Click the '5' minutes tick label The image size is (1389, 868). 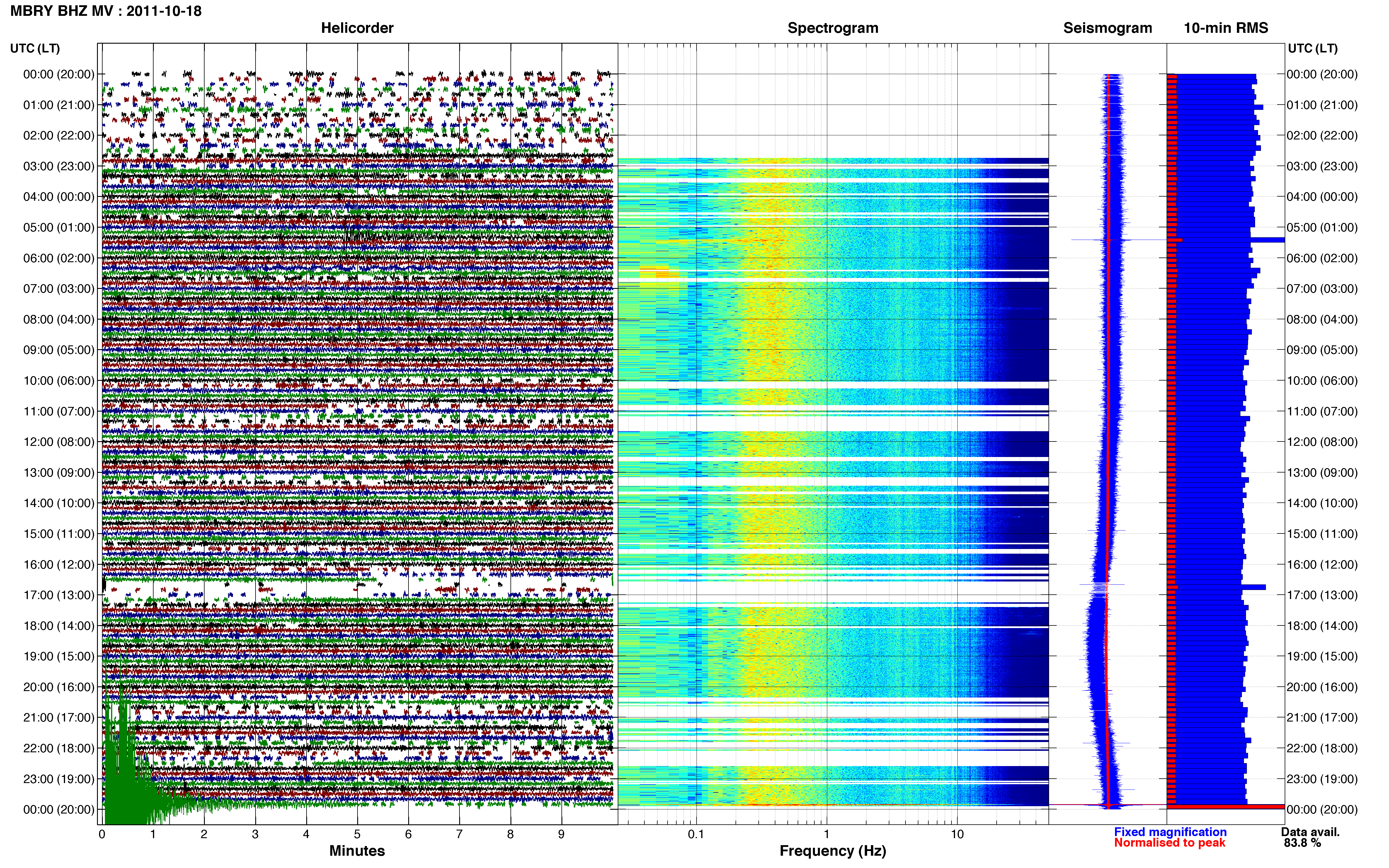click(x=357, y=834)
